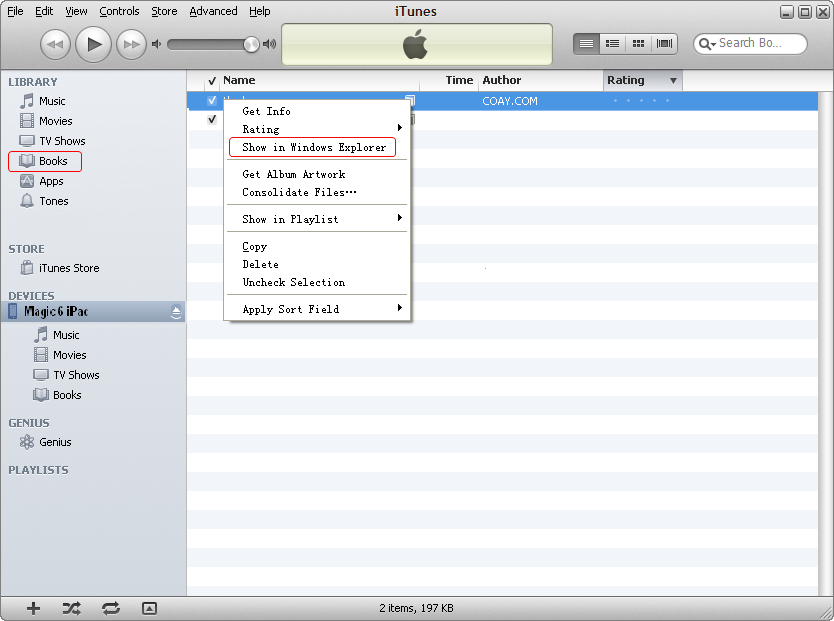Expand the Apply Sort Field submenu

click(x=317, y=309)
